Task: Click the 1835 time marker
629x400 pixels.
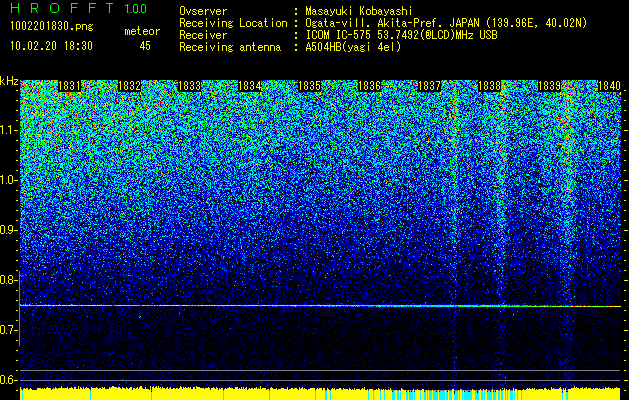Action: (x=309, y=86)
